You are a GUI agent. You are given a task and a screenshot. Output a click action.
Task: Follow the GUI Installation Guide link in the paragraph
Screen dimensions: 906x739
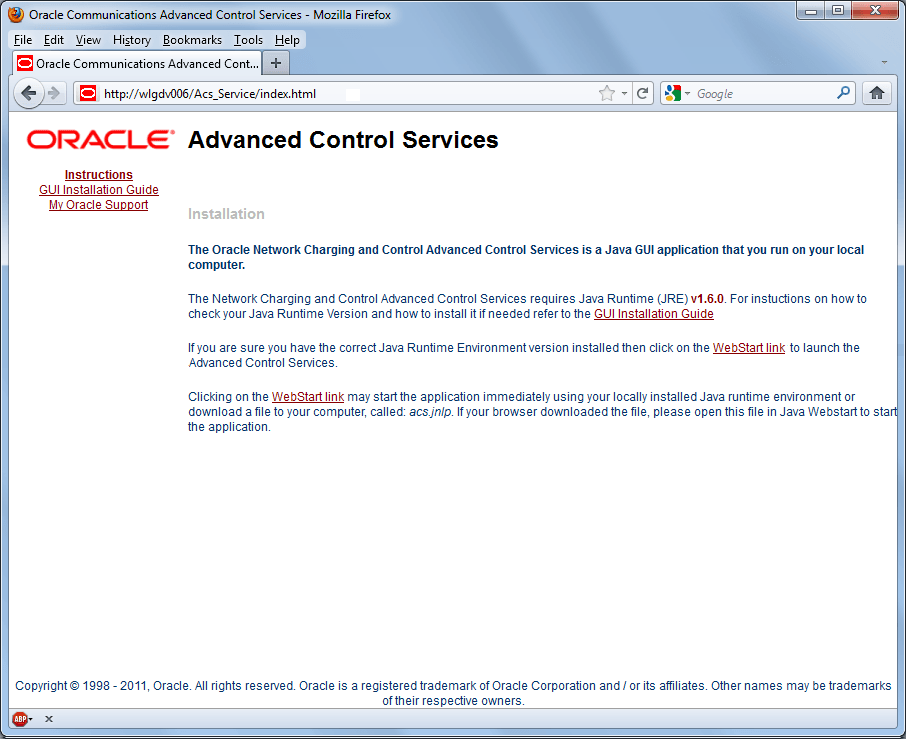click(653, 314)
